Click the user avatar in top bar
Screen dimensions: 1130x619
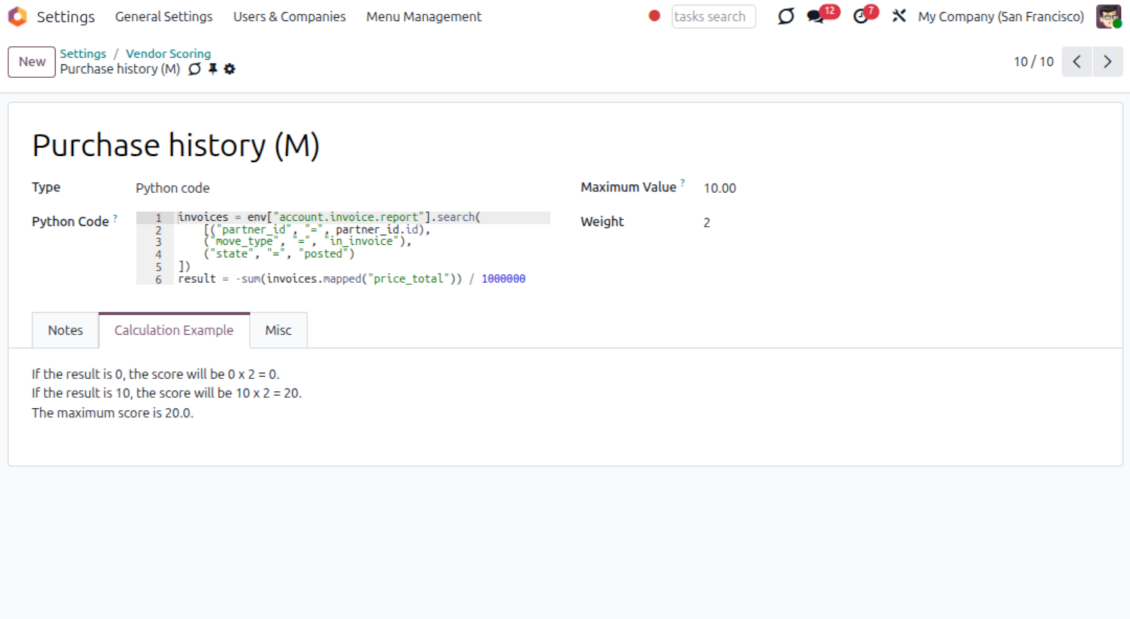tap(1107, 17)
